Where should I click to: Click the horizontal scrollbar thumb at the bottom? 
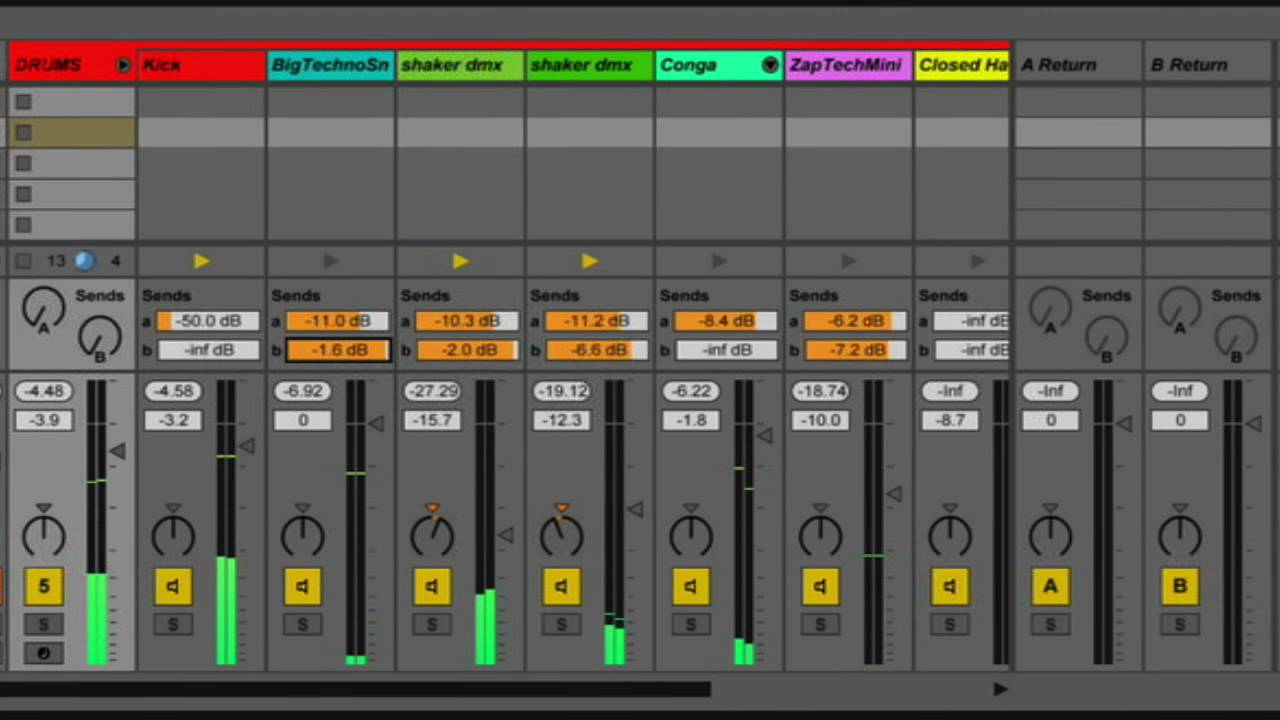[x=355, y=689]
